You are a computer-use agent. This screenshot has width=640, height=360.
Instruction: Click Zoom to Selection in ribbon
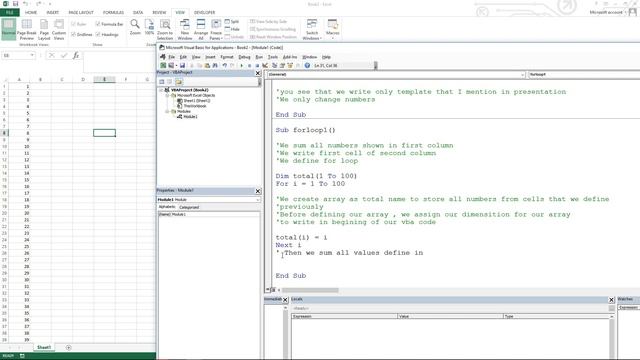[165, 29]
